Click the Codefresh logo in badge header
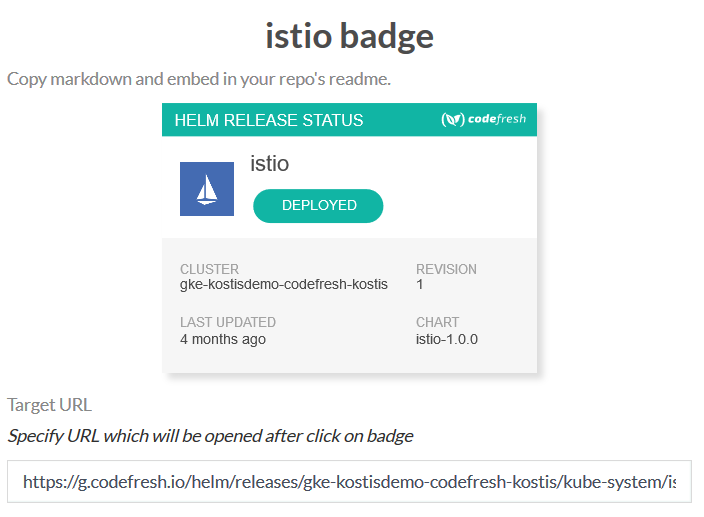The width and height of the screenshot is (704, 517). 483,120
